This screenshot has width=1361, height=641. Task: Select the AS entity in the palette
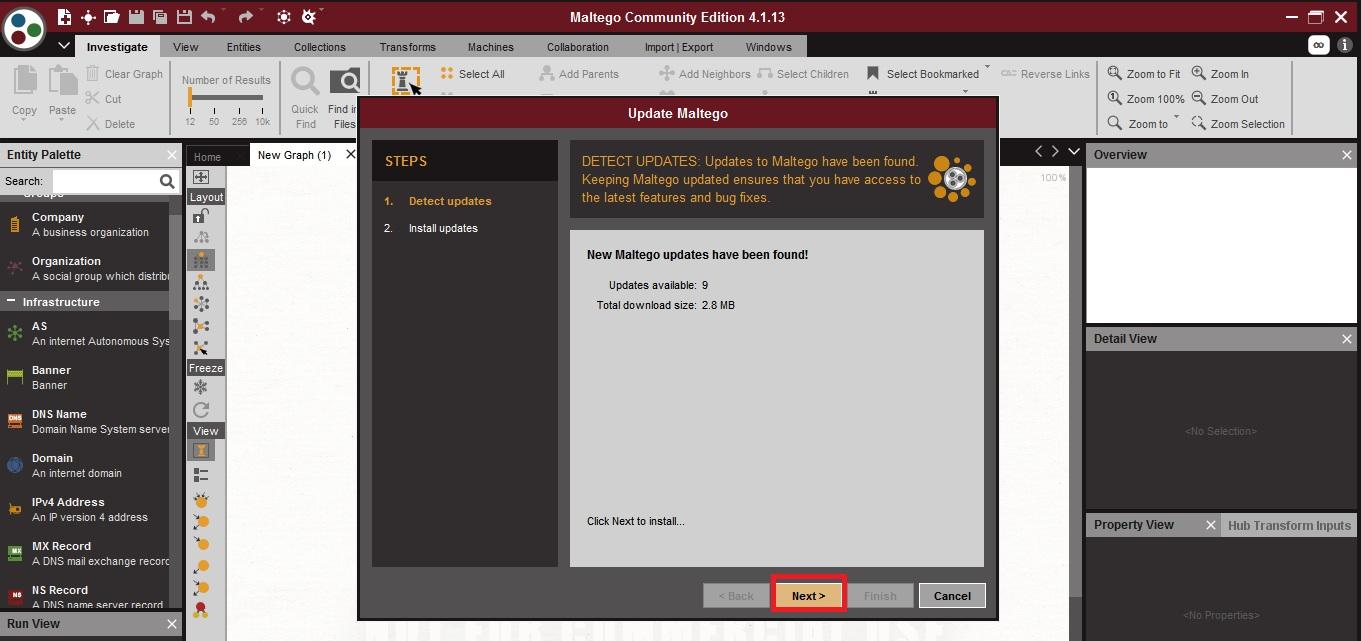[85, 333]
